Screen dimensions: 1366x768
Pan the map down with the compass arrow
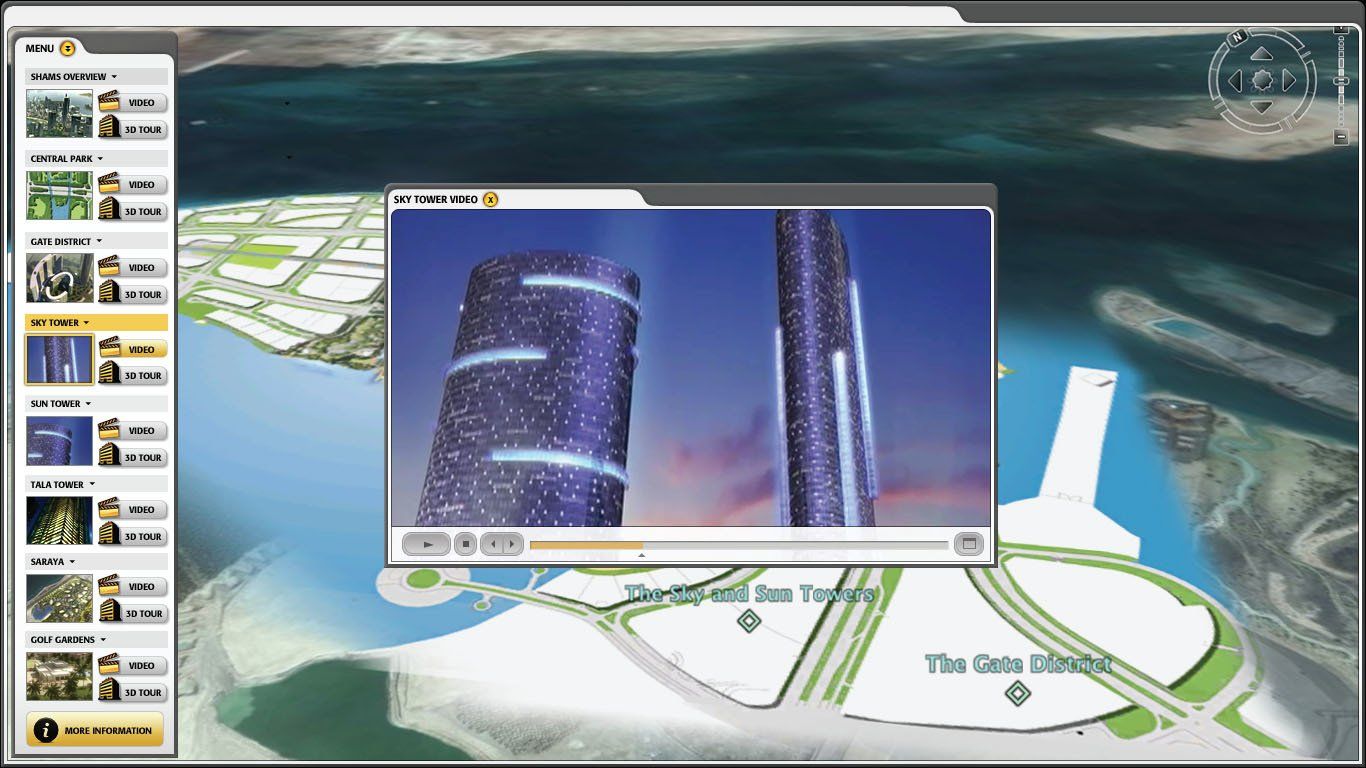1262,107
